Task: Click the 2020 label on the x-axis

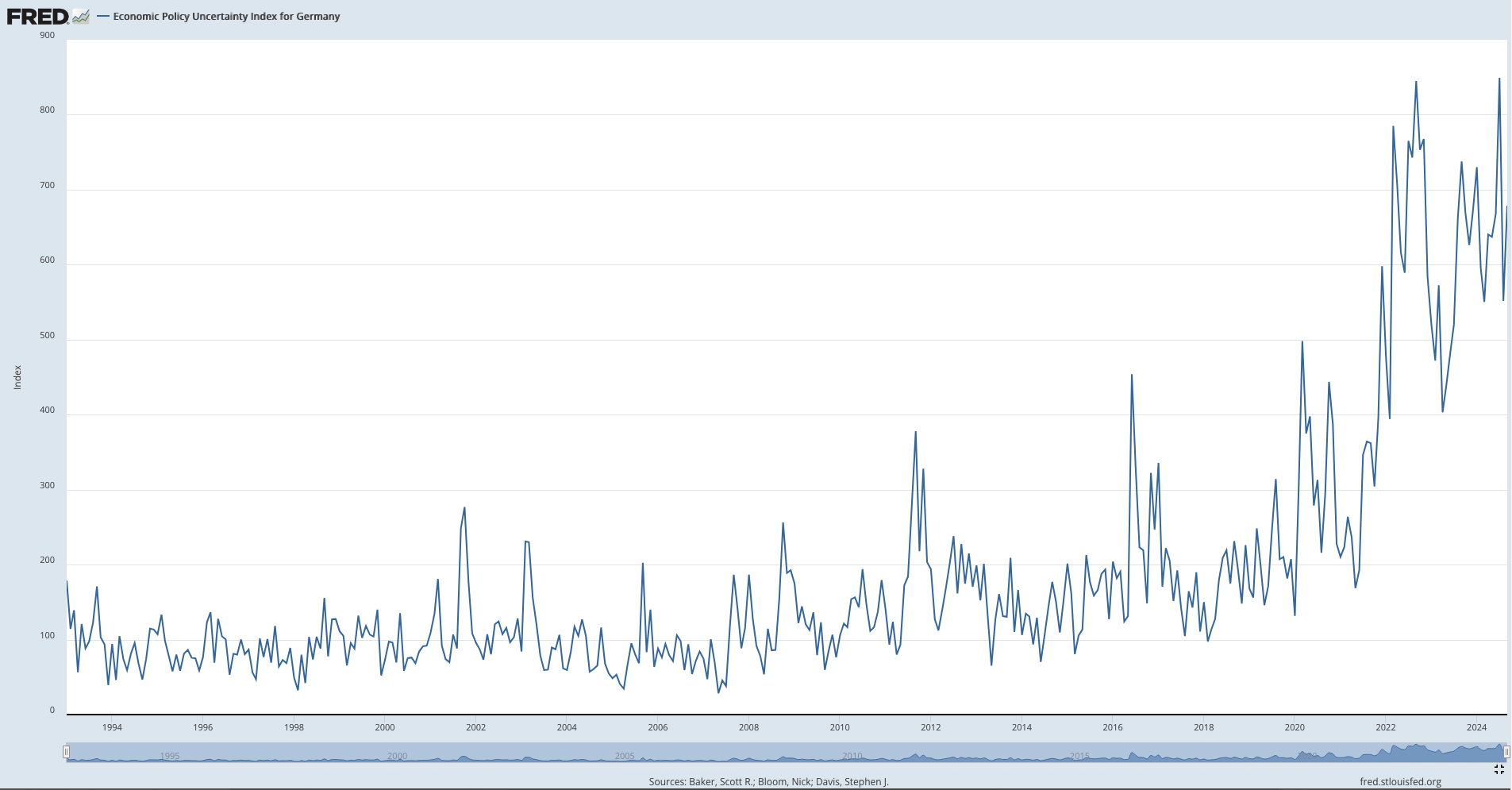Action: (1295, 727)
